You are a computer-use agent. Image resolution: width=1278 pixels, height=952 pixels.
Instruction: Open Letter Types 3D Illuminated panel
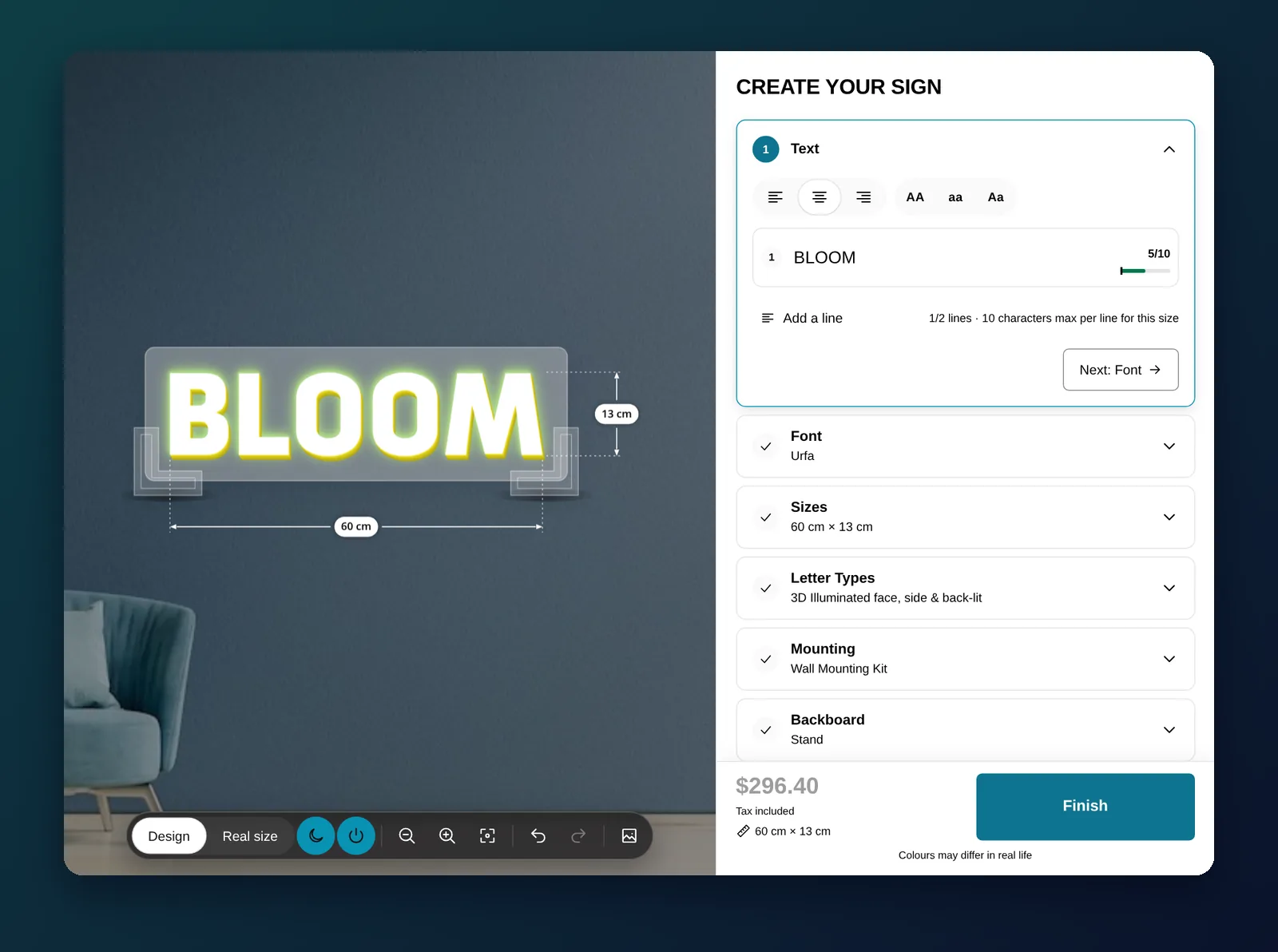coord(966,588)
